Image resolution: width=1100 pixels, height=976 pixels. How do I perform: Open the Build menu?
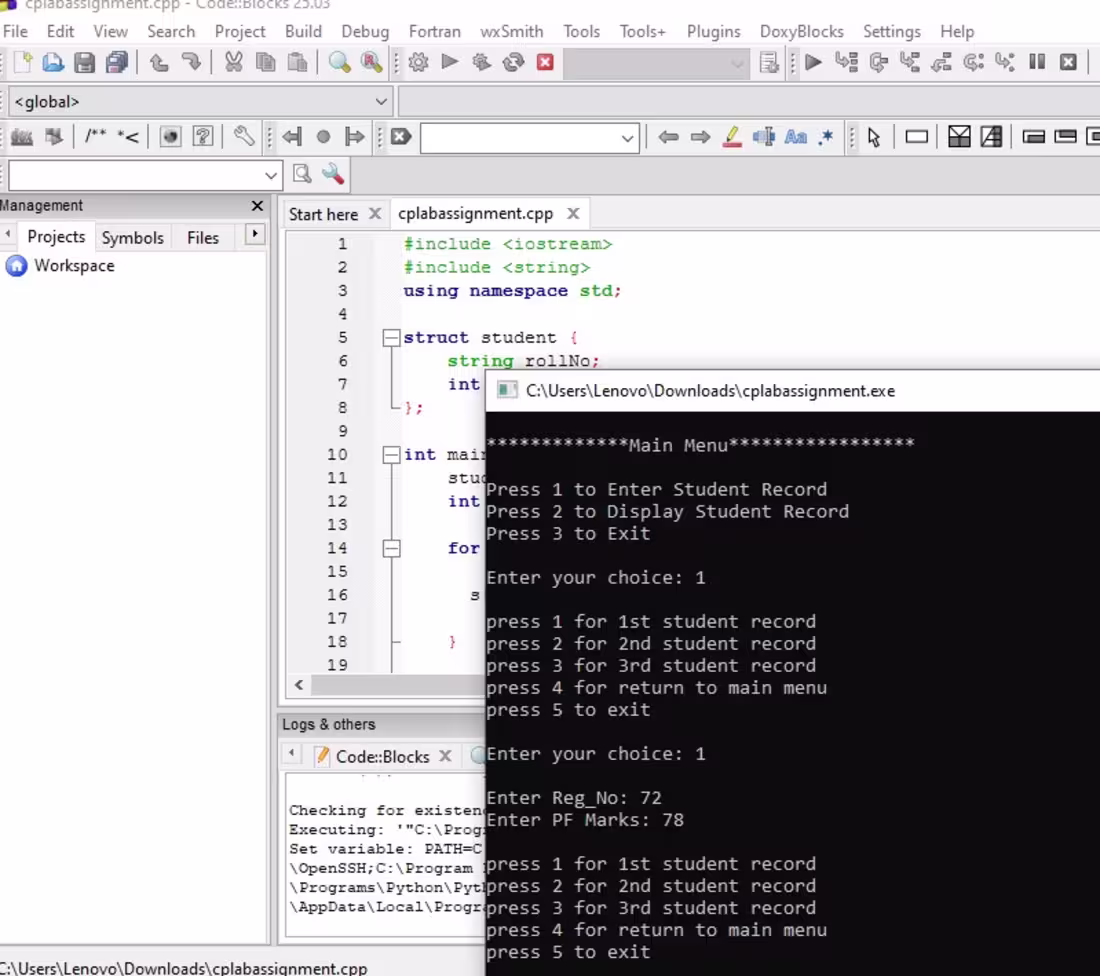(x=303, y=32)
